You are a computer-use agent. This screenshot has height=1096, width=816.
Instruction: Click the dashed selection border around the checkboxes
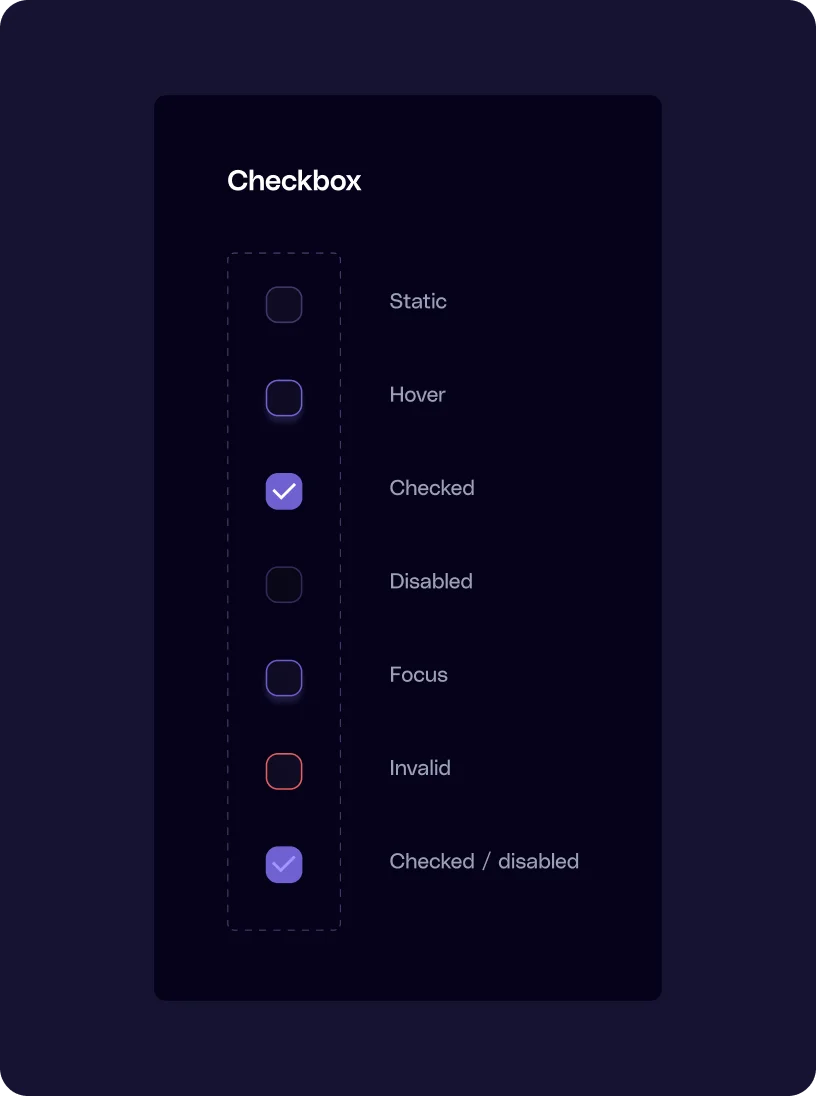[x=284, y=253]
